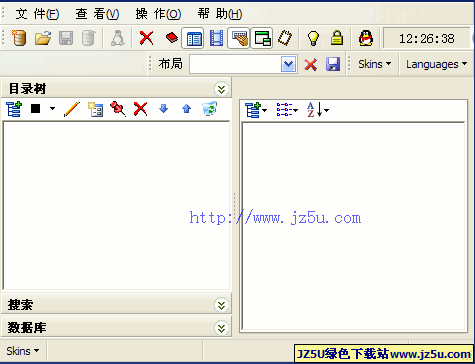Click the pencil edit icon
This screenshot has width=475, height=364.
click(72, 109)
